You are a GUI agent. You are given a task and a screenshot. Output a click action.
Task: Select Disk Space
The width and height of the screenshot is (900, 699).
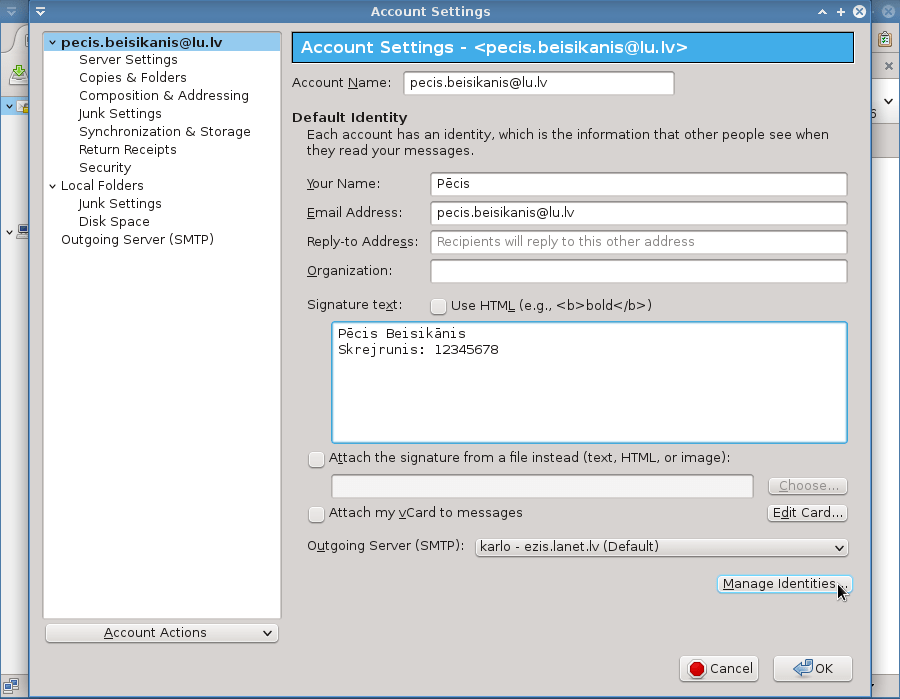114,222
